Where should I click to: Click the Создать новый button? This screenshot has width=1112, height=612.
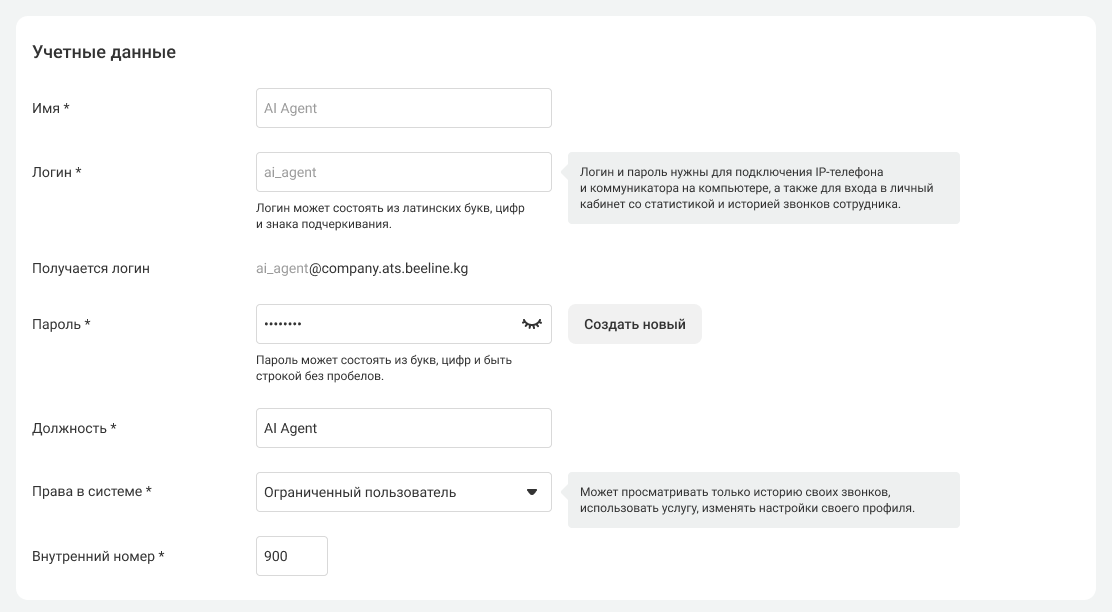635,324
